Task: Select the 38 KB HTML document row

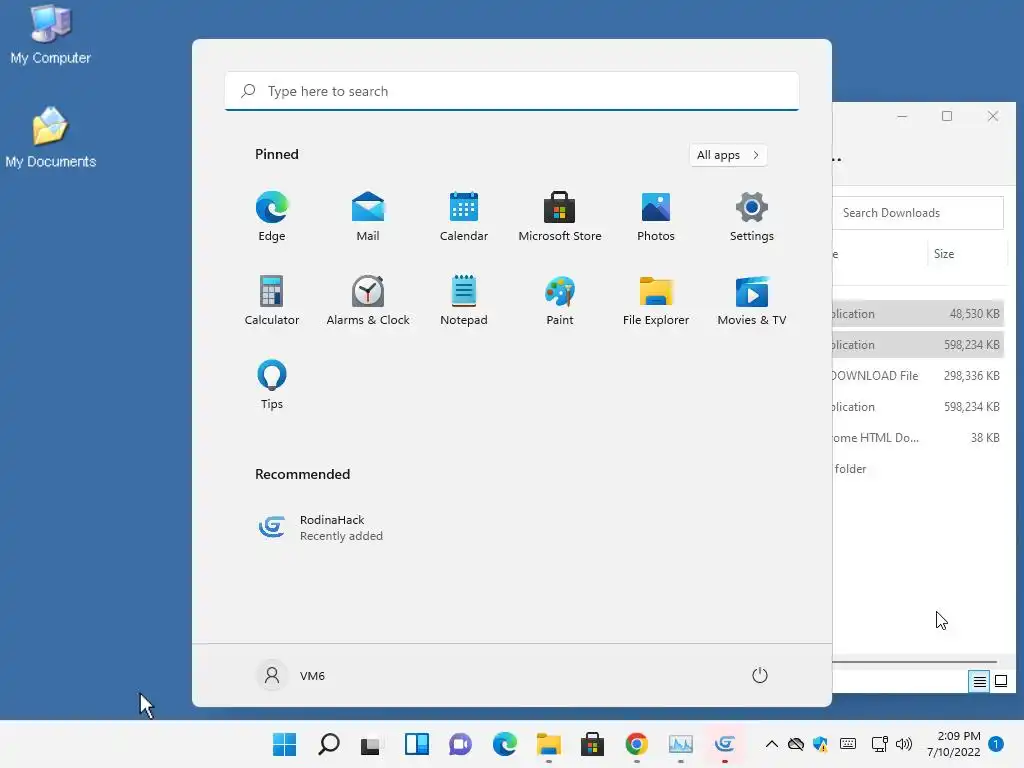Action: pyautogui.click(x=918, y=438)
